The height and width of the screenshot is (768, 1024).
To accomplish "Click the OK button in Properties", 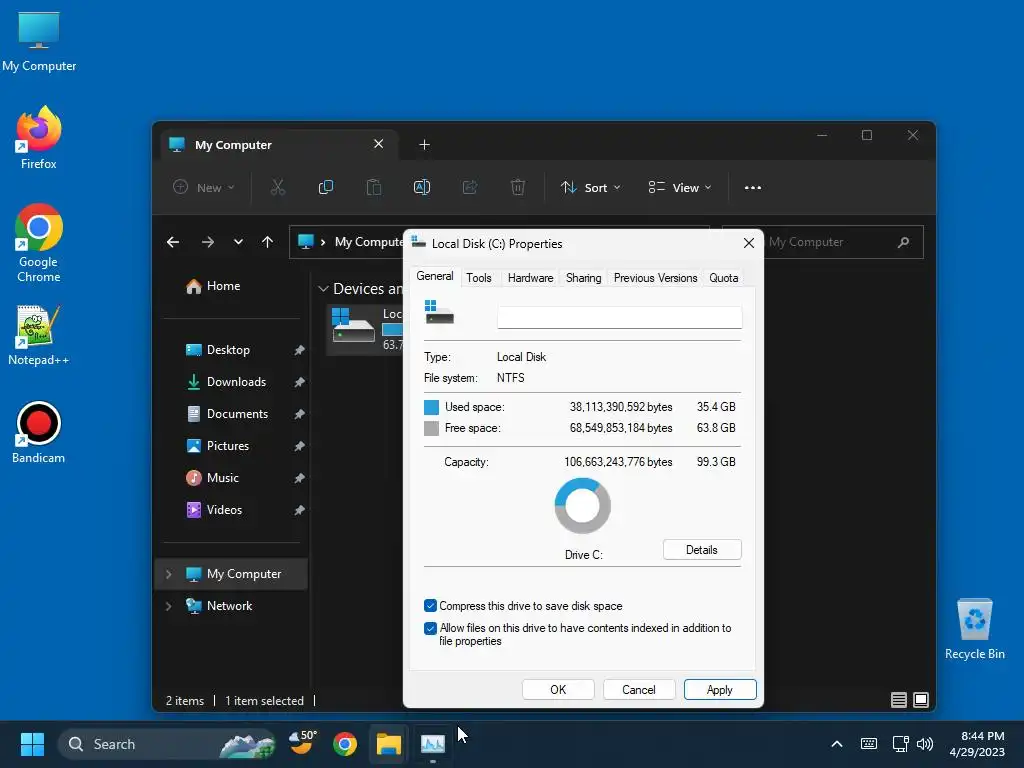I will pyautogui.click(x=558, y=690).
